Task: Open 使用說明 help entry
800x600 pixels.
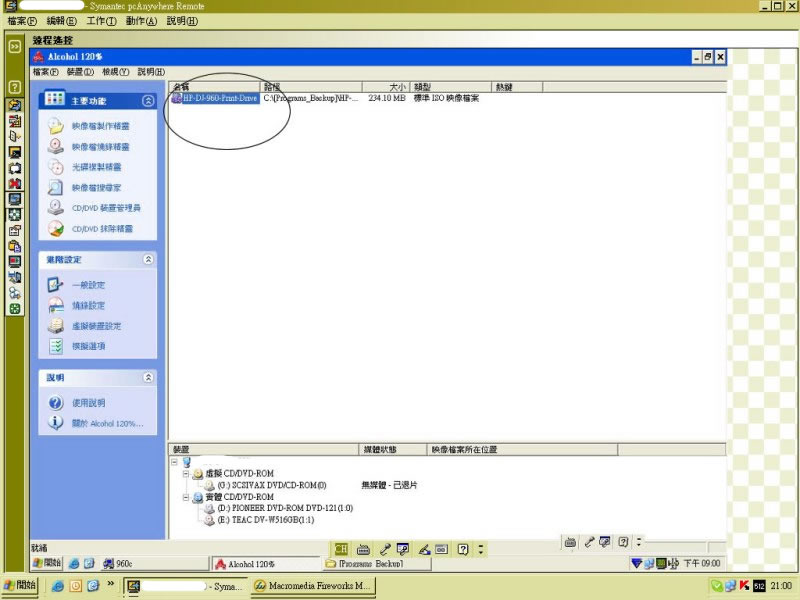Action: click(x=76, y=403)
